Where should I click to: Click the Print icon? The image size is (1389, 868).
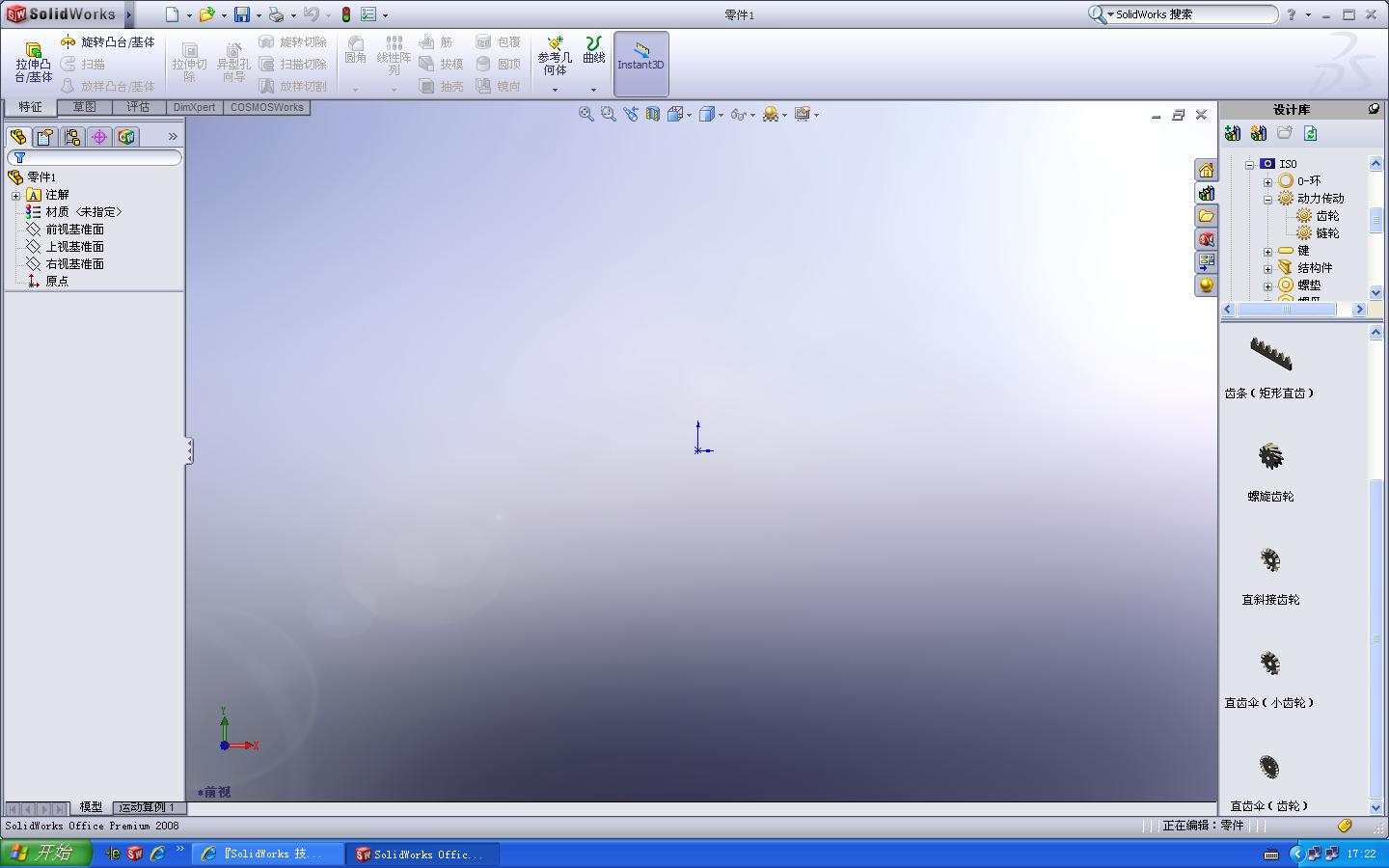pos(276,14)
